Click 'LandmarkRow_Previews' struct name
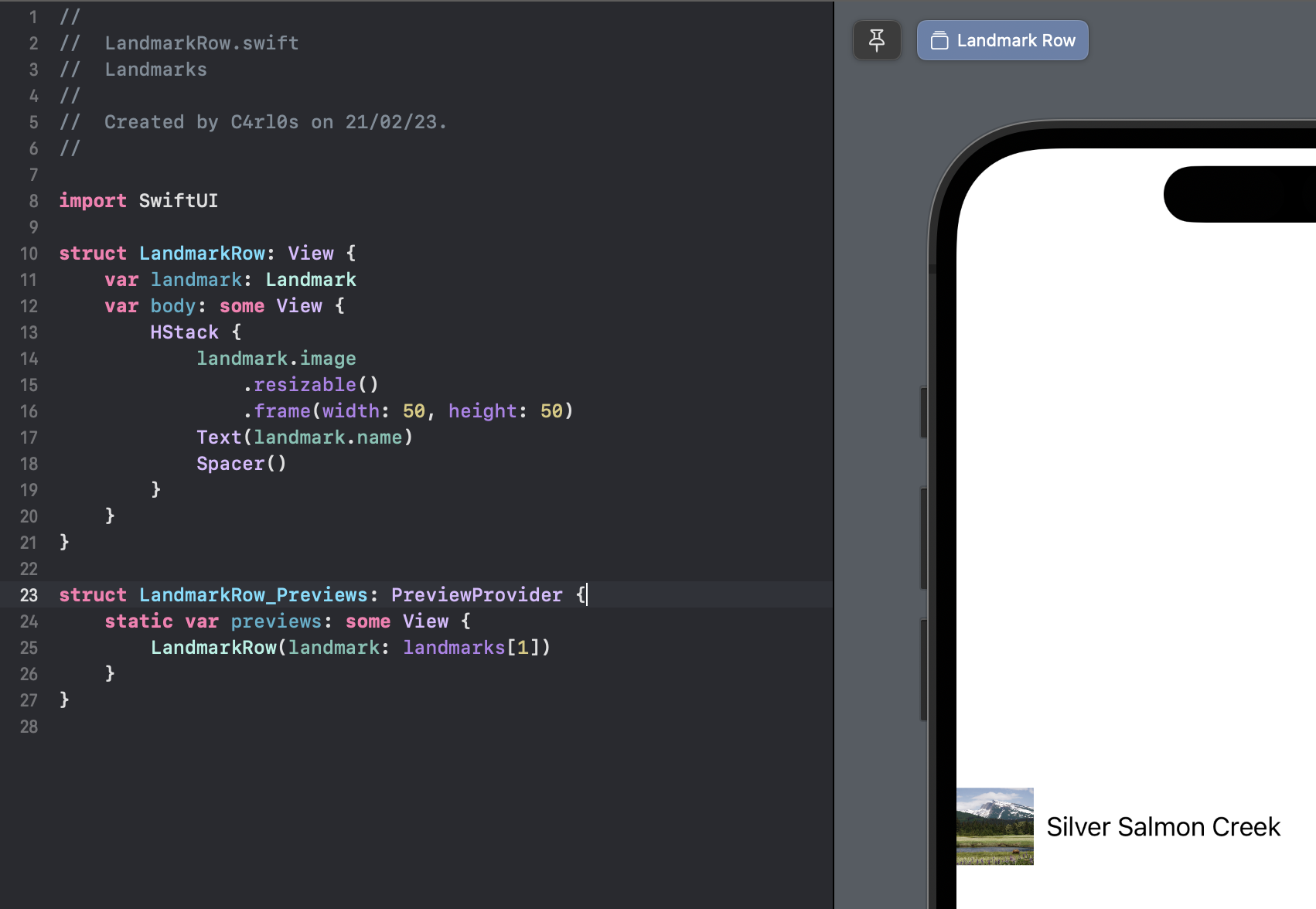 click(x=254, y=595)
